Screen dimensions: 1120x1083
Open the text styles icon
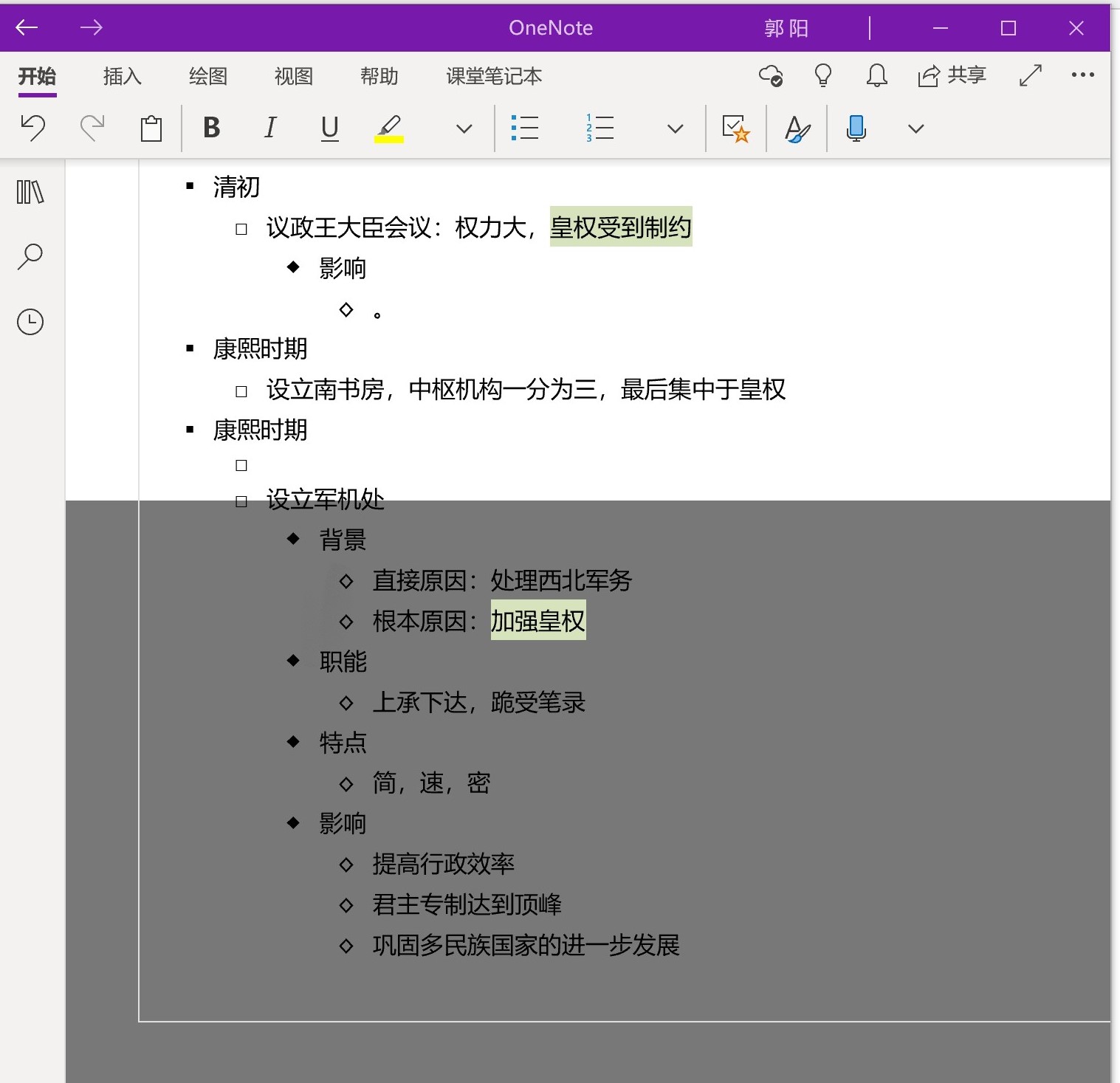pyautogui.click(x=797, y=128)
